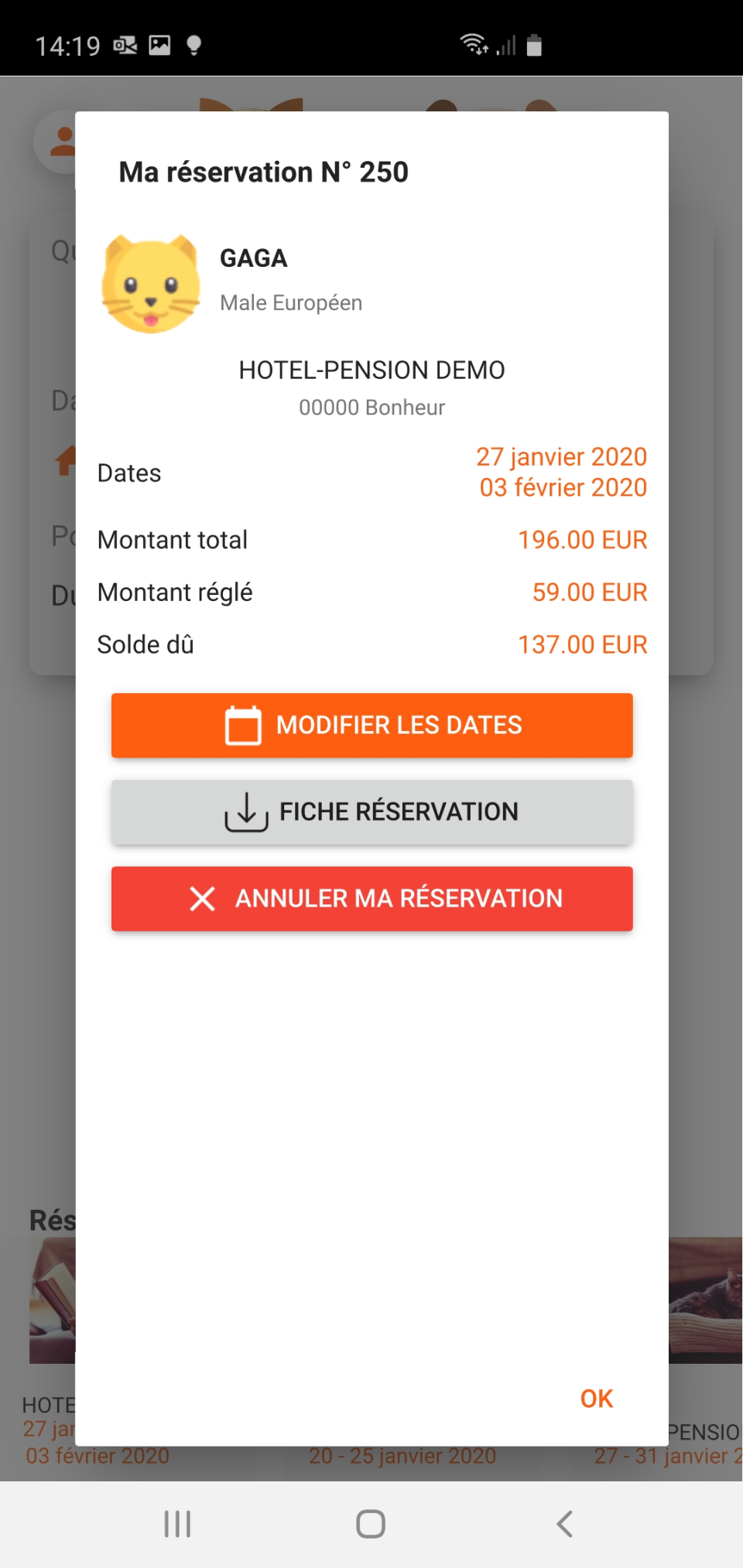This screenshot has width=743, height=1568.
Task: Tap the download icon on Fiche Réservation
Action: tap(246, 812)
